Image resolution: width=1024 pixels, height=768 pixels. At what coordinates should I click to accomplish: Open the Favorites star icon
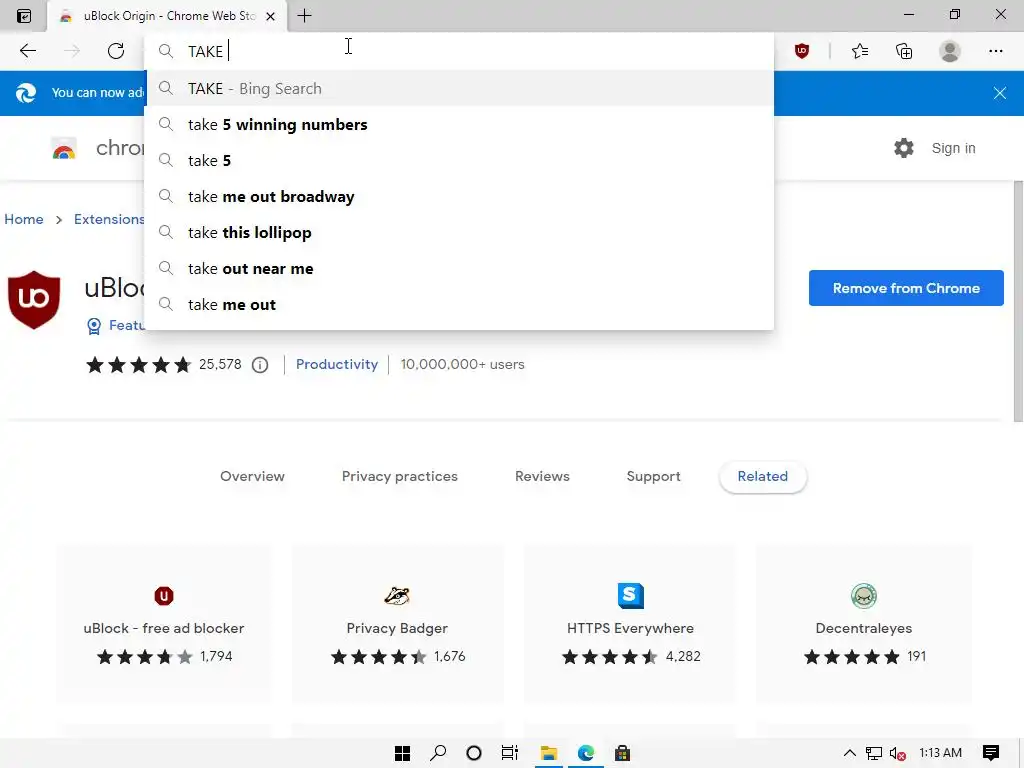coord(860,51)
